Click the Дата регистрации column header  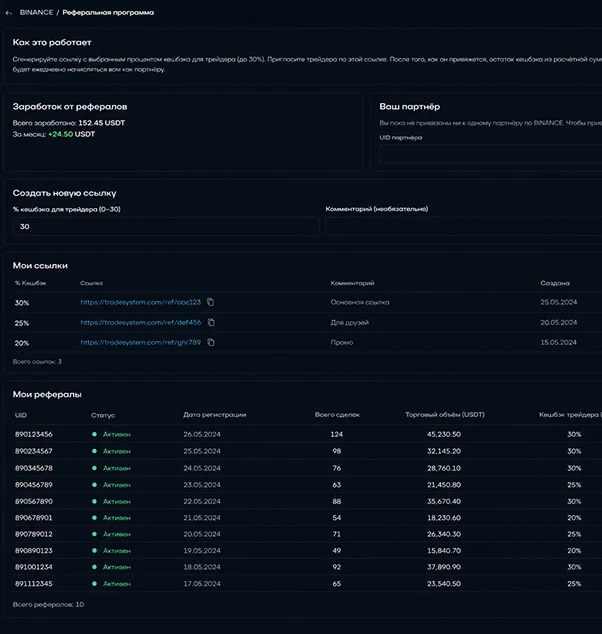215,415
